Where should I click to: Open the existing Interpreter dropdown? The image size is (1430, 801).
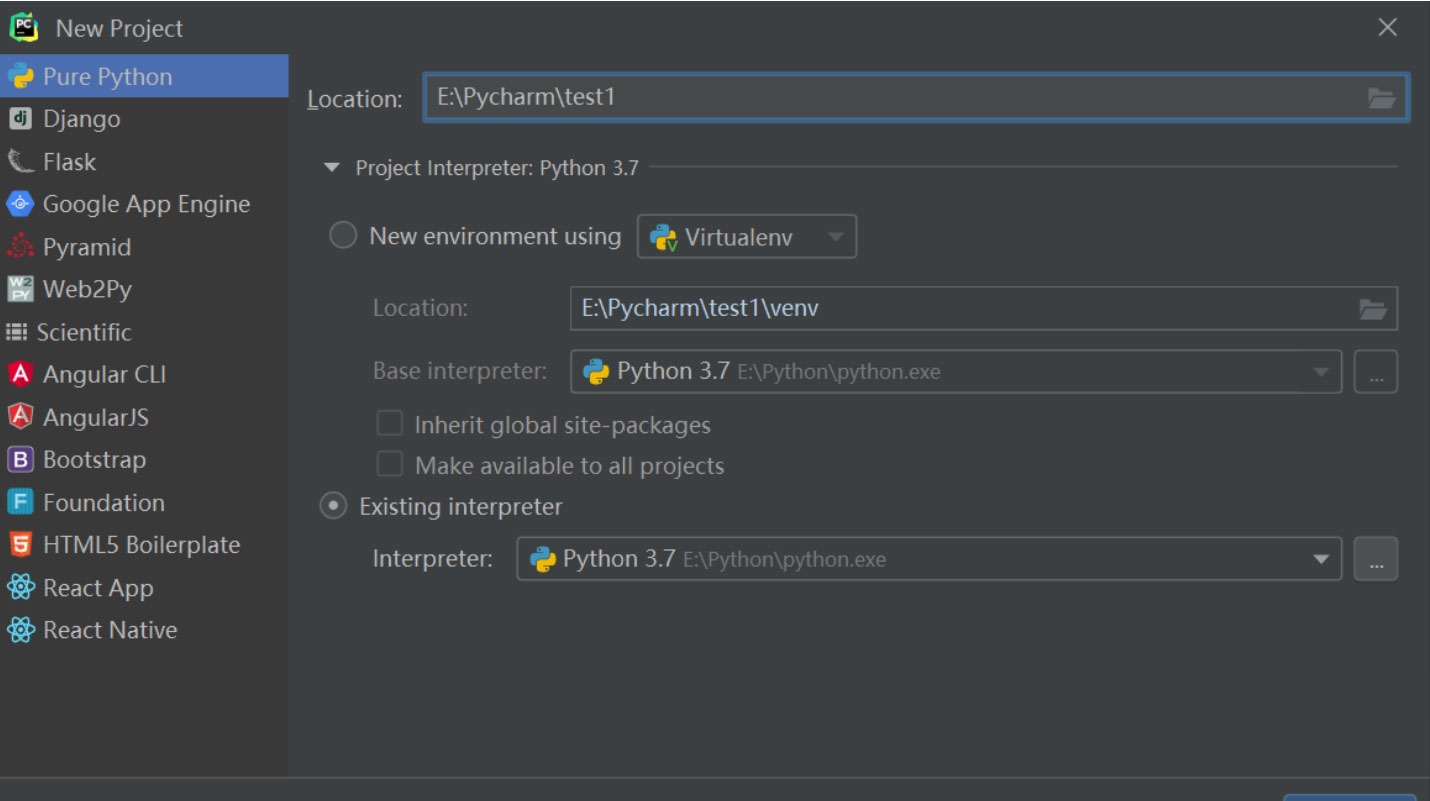[929, 559]
